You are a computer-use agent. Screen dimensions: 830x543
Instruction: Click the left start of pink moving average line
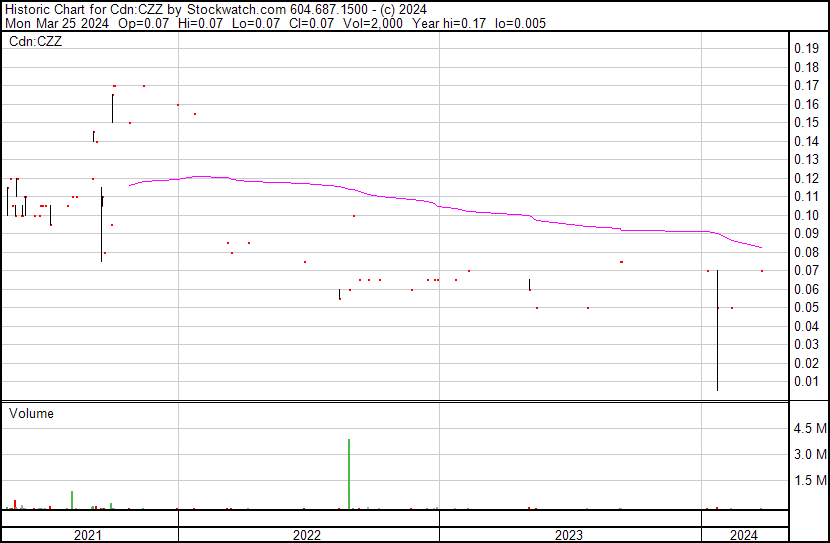tap(130, 185)
